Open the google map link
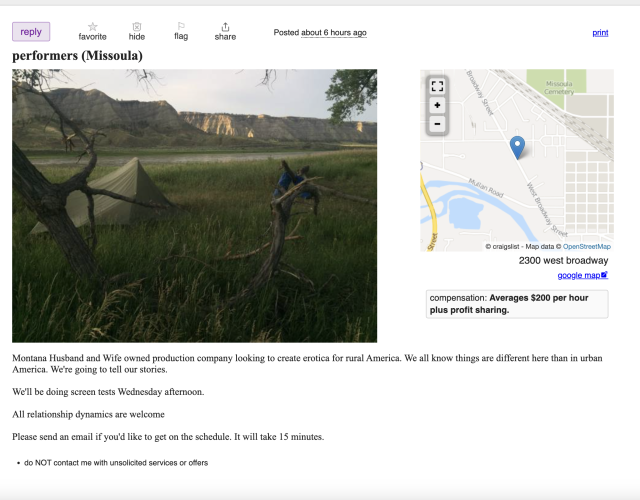 (x=582, y=275)
